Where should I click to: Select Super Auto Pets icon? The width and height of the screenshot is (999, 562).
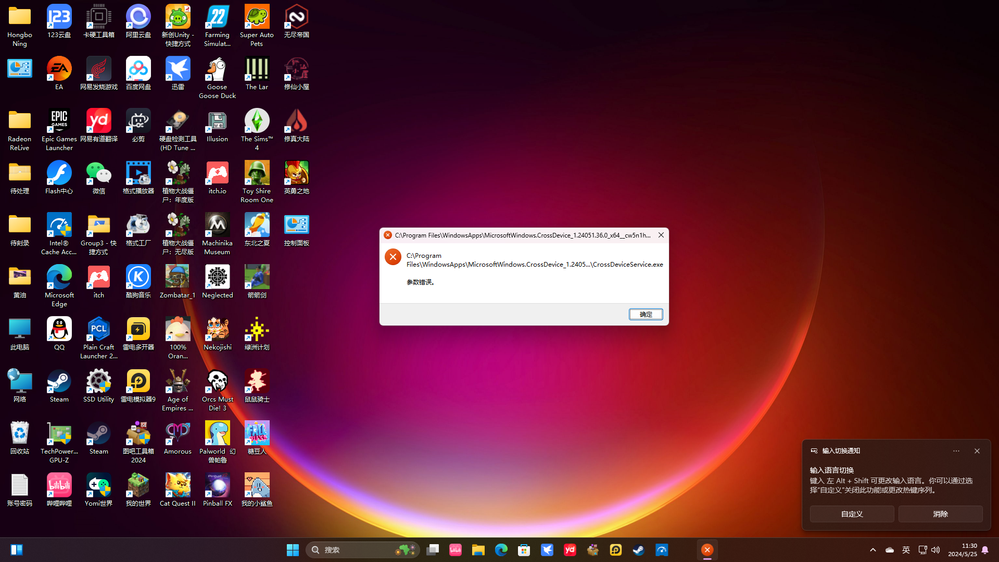[x=257, y=27]
